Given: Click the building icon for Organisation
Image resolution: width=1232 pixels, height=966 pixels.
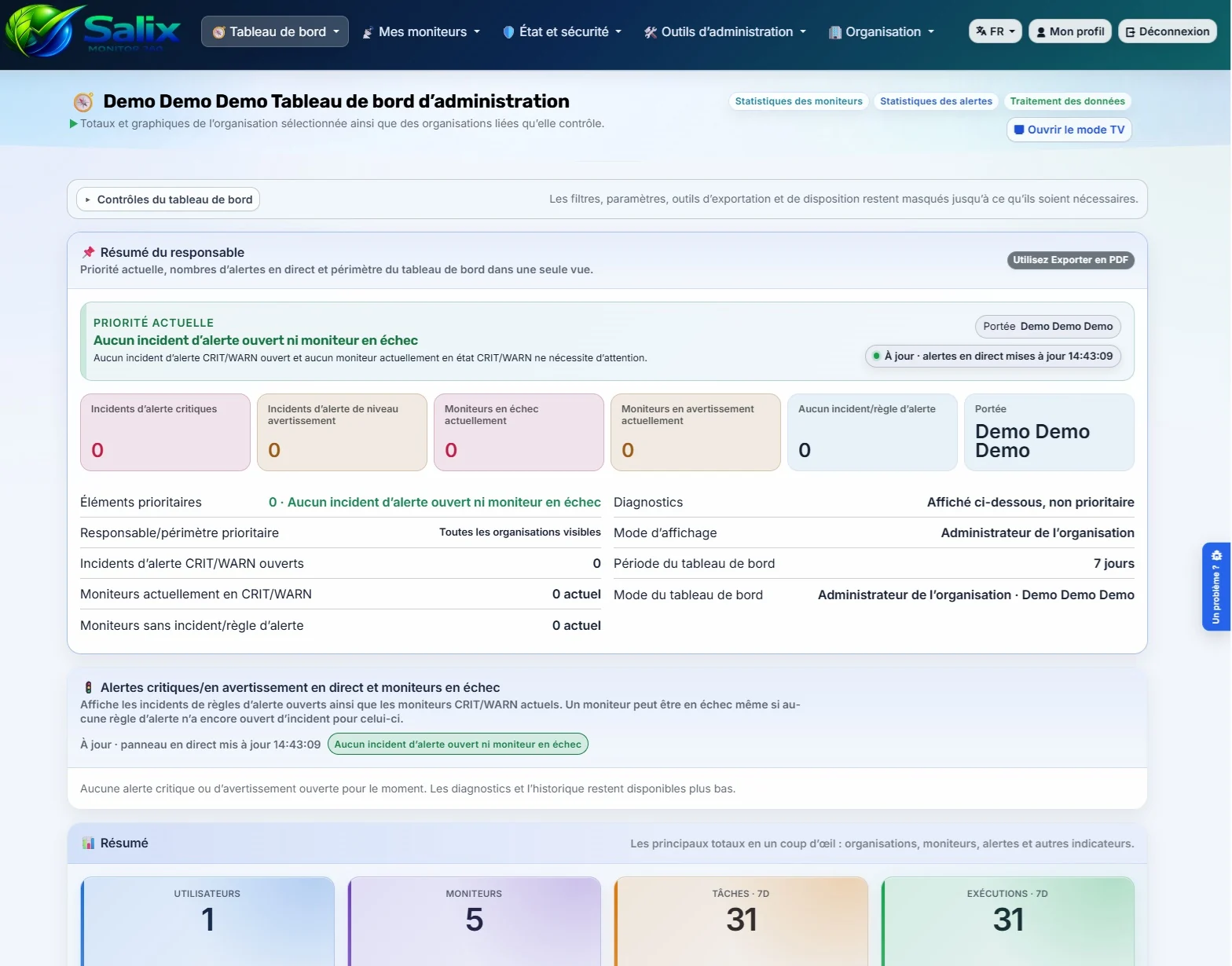Looking at the screenshot, I should (835, 32).
